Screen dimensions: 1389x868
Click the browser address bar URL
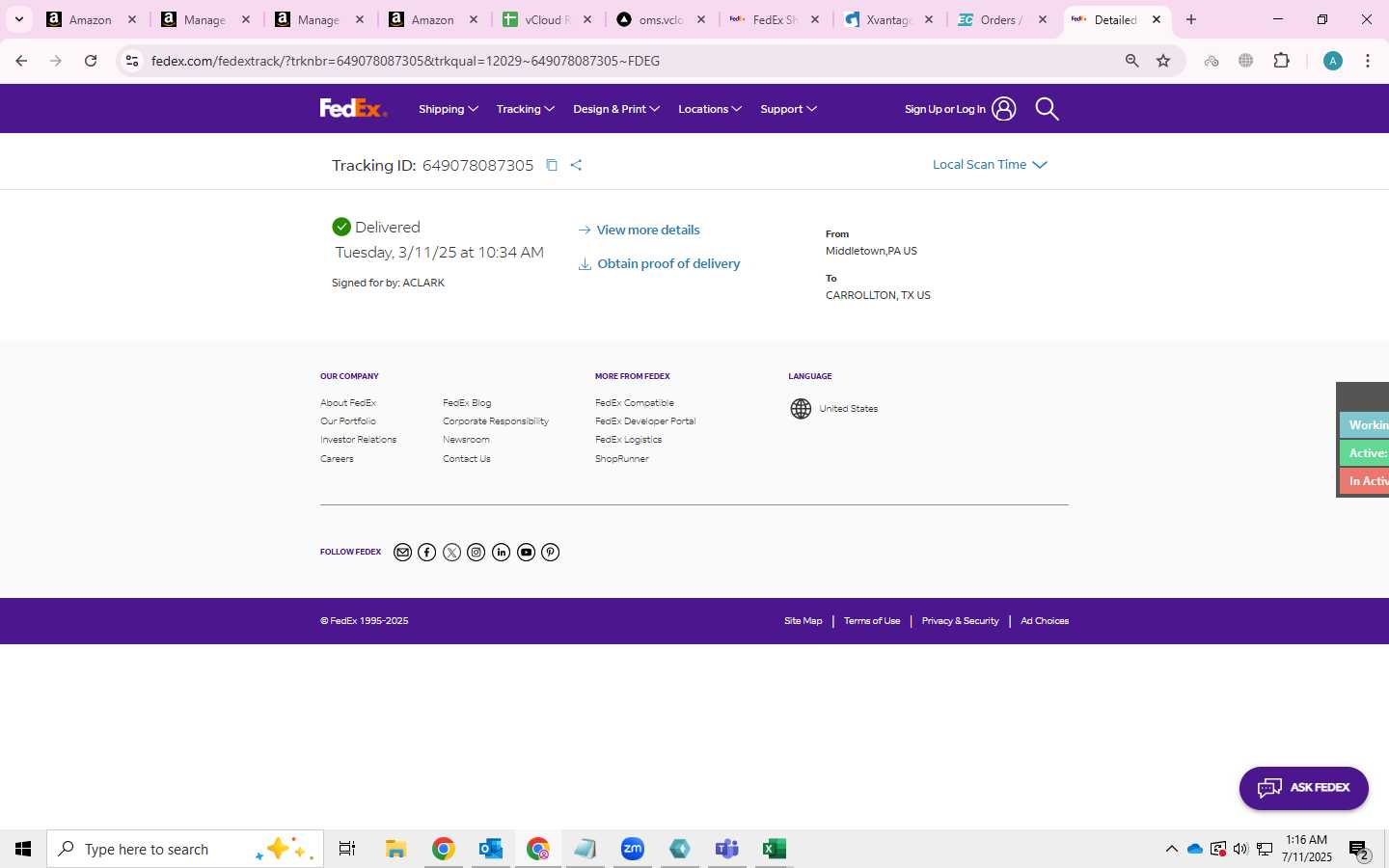point(405,61)
